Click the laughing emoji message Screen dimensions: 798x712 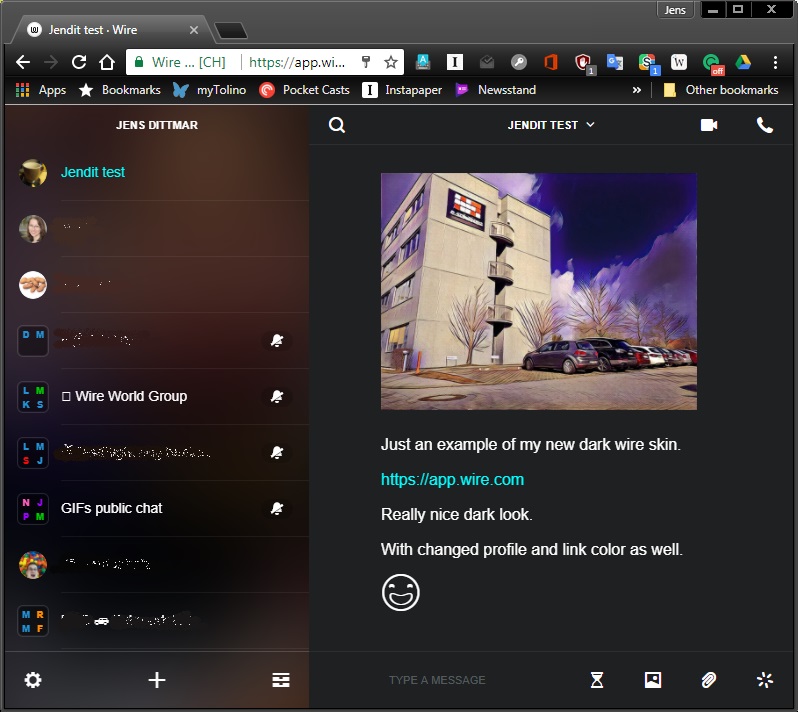[x=401, y=592]
